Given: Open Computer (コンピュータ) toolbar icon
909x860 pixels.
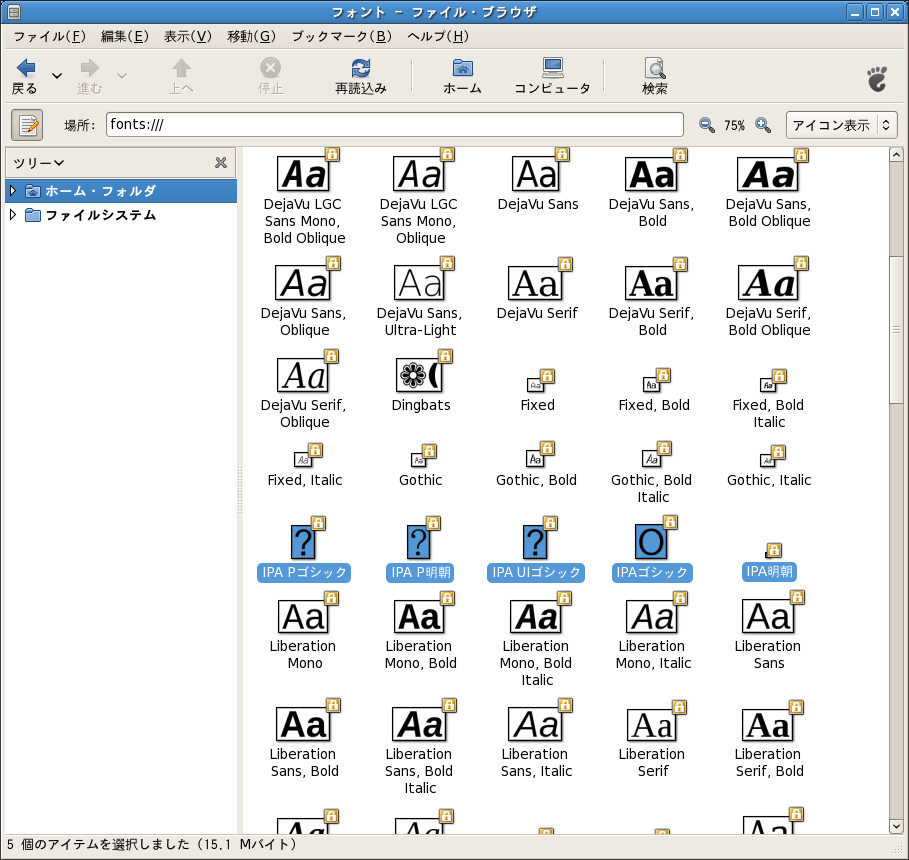Looking at the screenshot, I should pos(552,68).
